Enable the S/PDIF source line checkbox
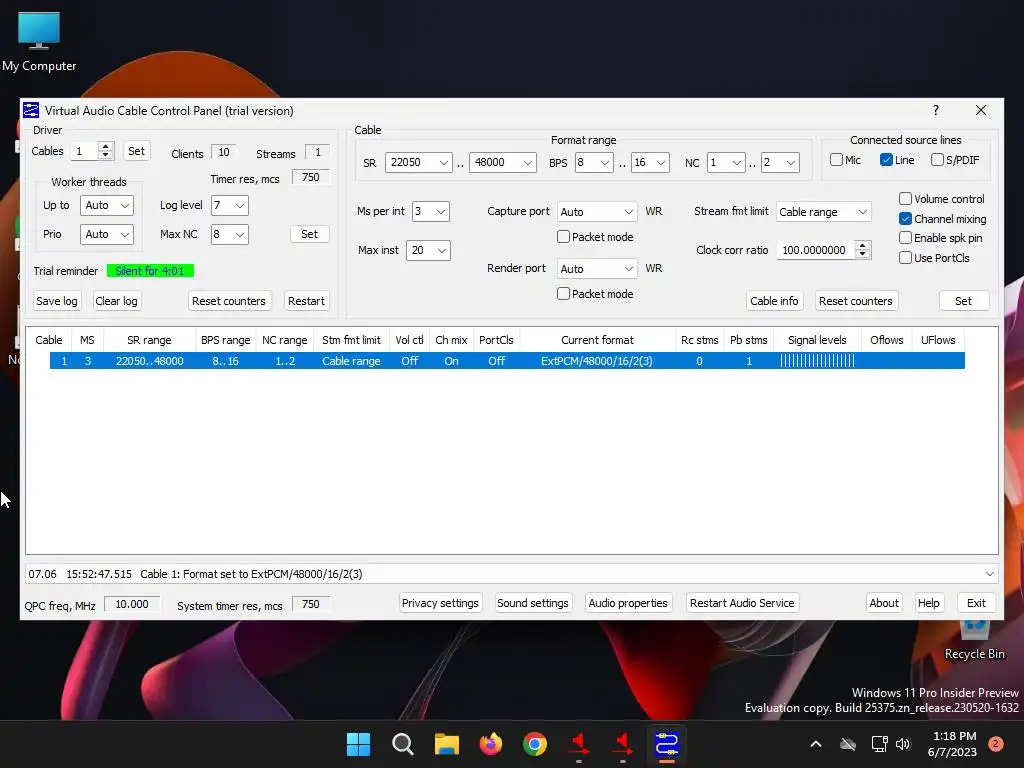This screenshot has height=768, width=1024. pos(937,159)
